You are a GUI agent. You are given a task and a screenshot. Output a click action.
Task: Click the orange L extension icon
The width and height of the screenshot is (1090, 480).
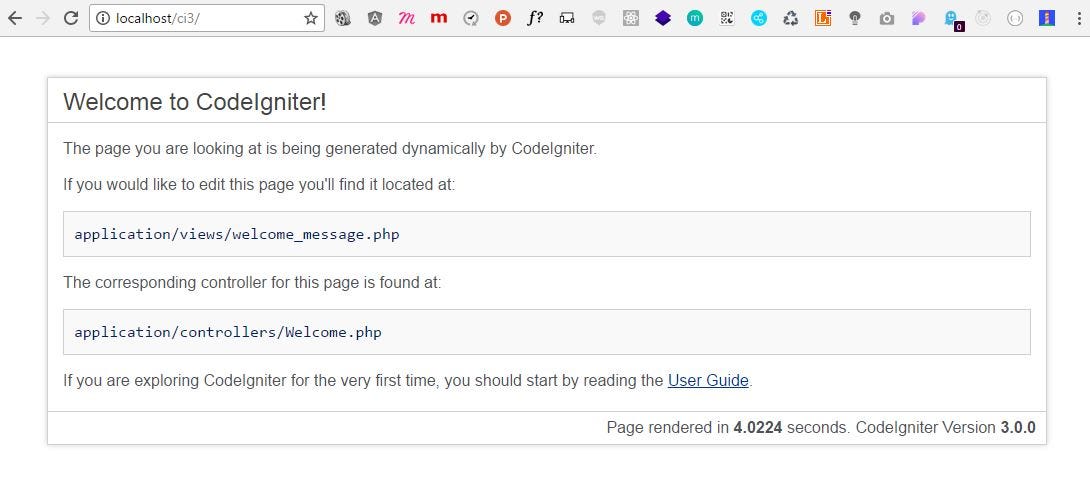pyautogui.click(x=823, y=19)
